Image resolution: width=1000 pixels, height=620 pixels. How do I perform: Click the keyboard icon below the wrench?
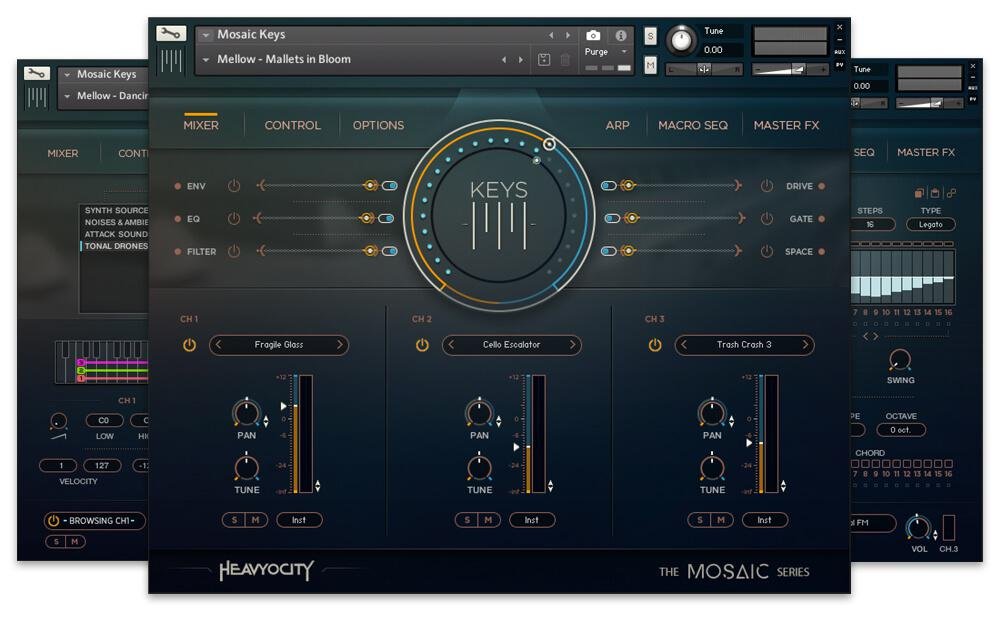point(170,62)
